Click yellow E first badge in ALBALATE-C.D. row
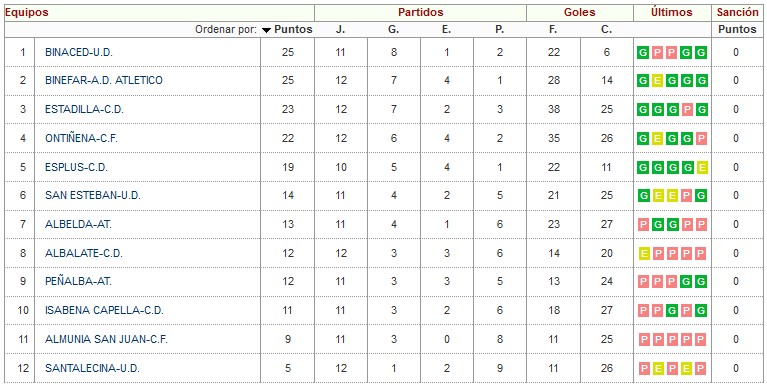Image resolution: width=767 pixels, height=390 pixels. pos(644,253)
